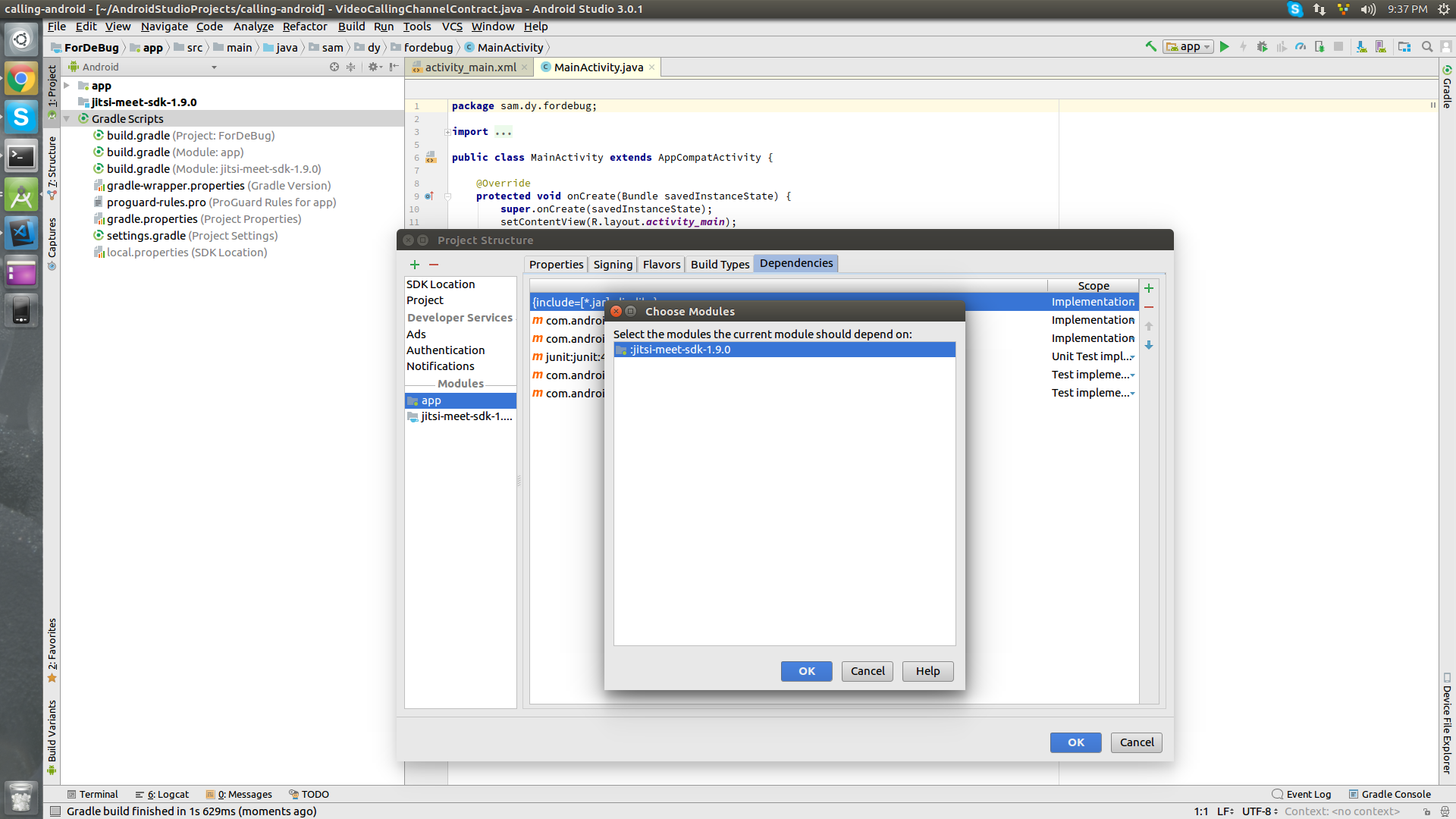The height and width of the screenshot is (819, 1456).
Task: Toggle the Logcat tool window
Action: pos(162,794)
